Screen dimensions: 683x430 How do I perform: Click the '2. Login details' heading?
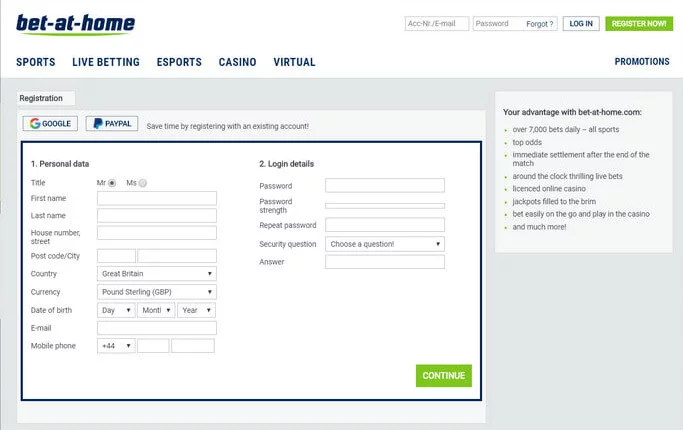tap(287, 164)
